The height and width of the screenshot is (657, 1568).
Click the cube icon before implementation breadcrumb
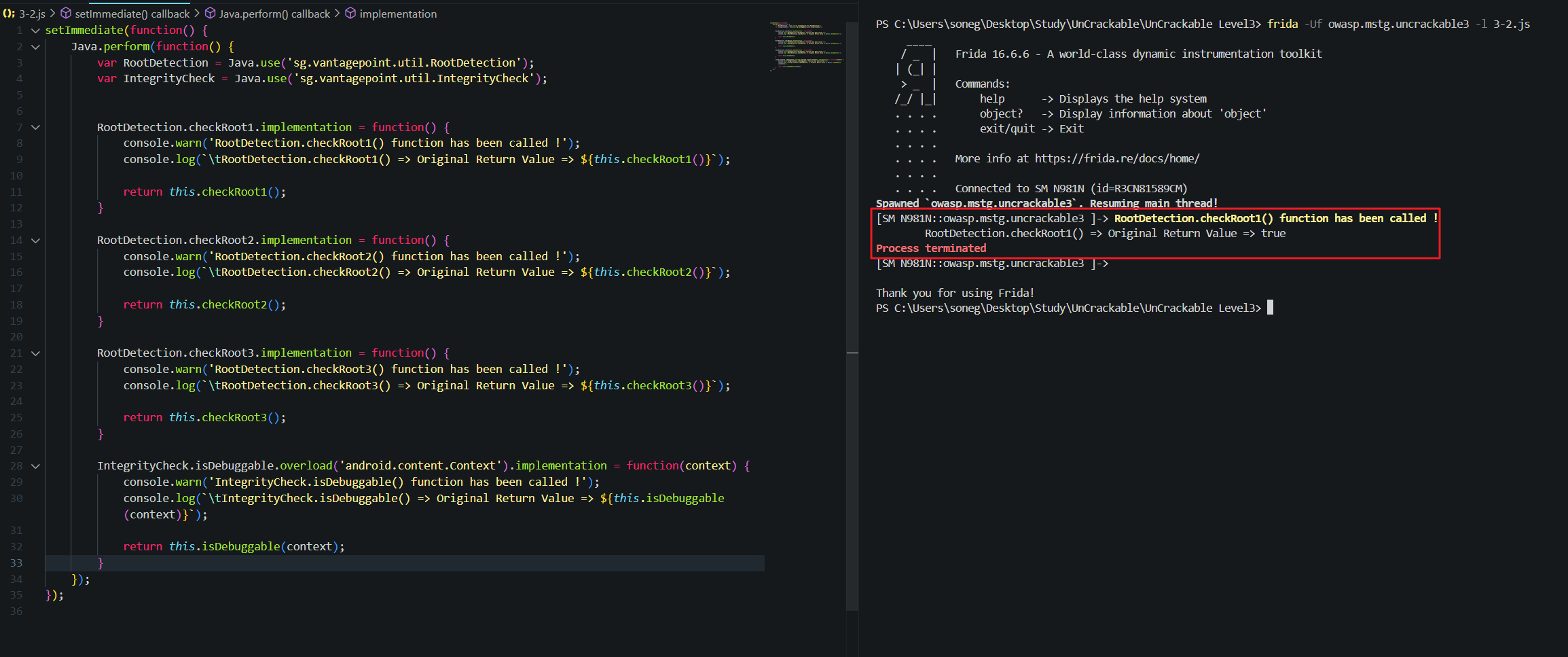(x=350, y=14)
